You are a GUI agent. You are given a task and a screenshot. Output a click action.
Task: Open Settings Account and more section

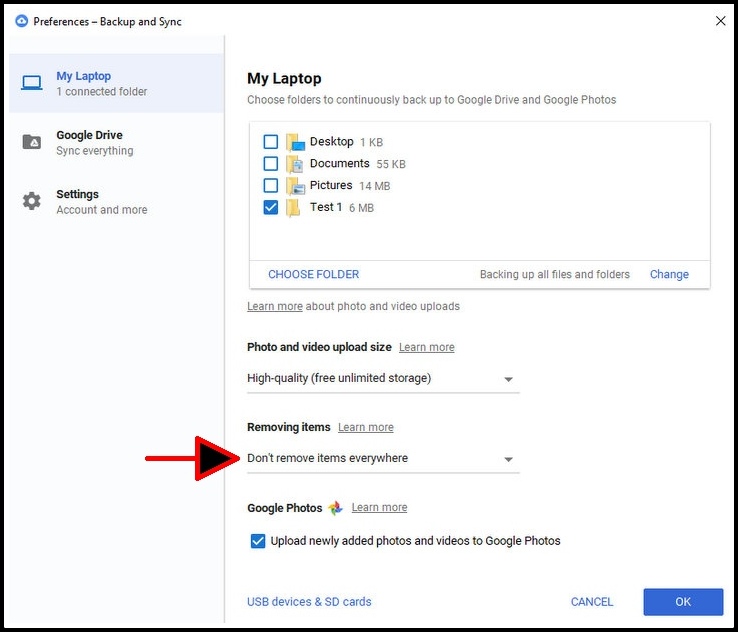click(x=116, y=201)
